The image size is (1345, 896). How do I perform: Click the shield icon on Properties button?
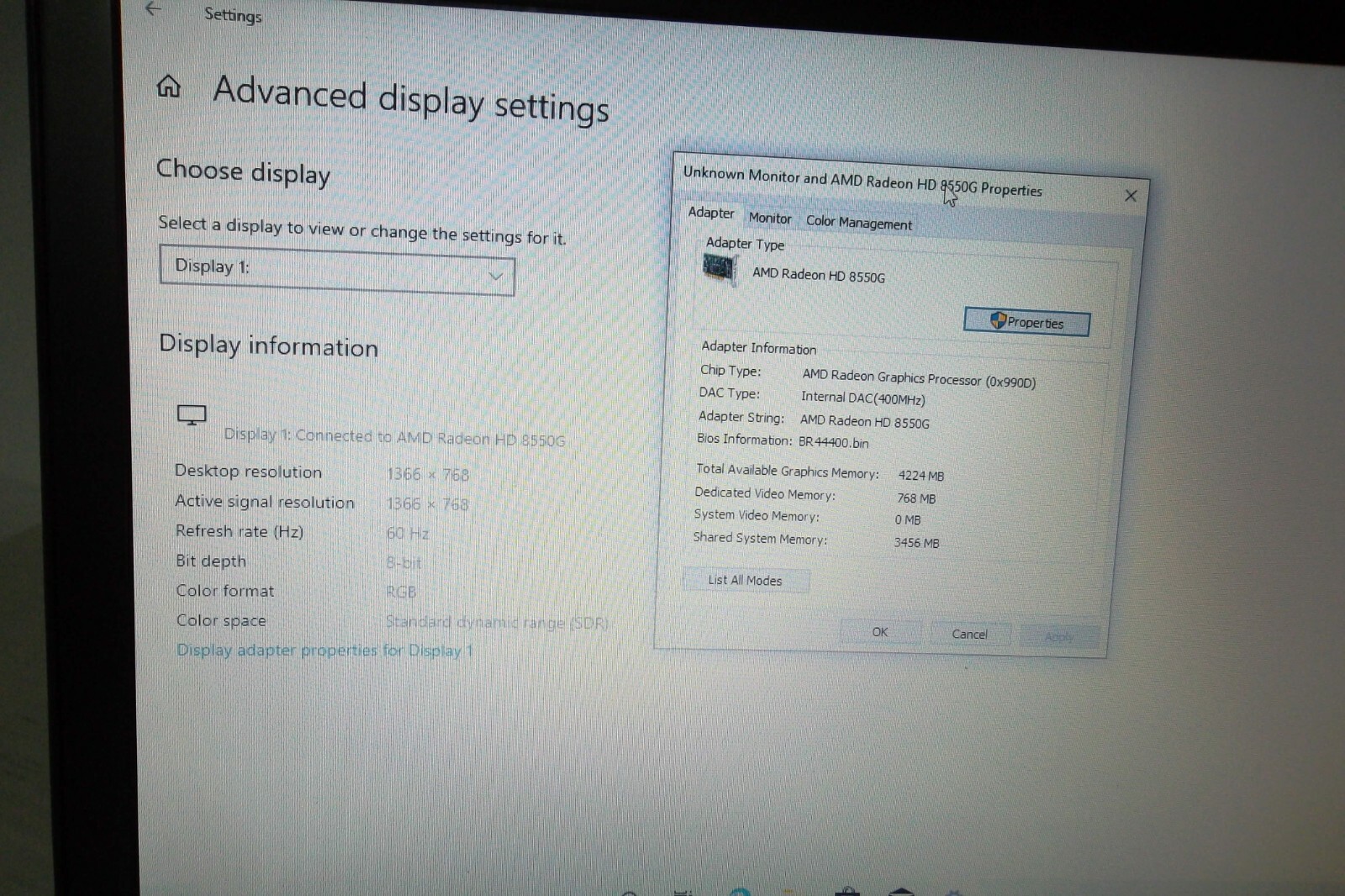(998, 320)
